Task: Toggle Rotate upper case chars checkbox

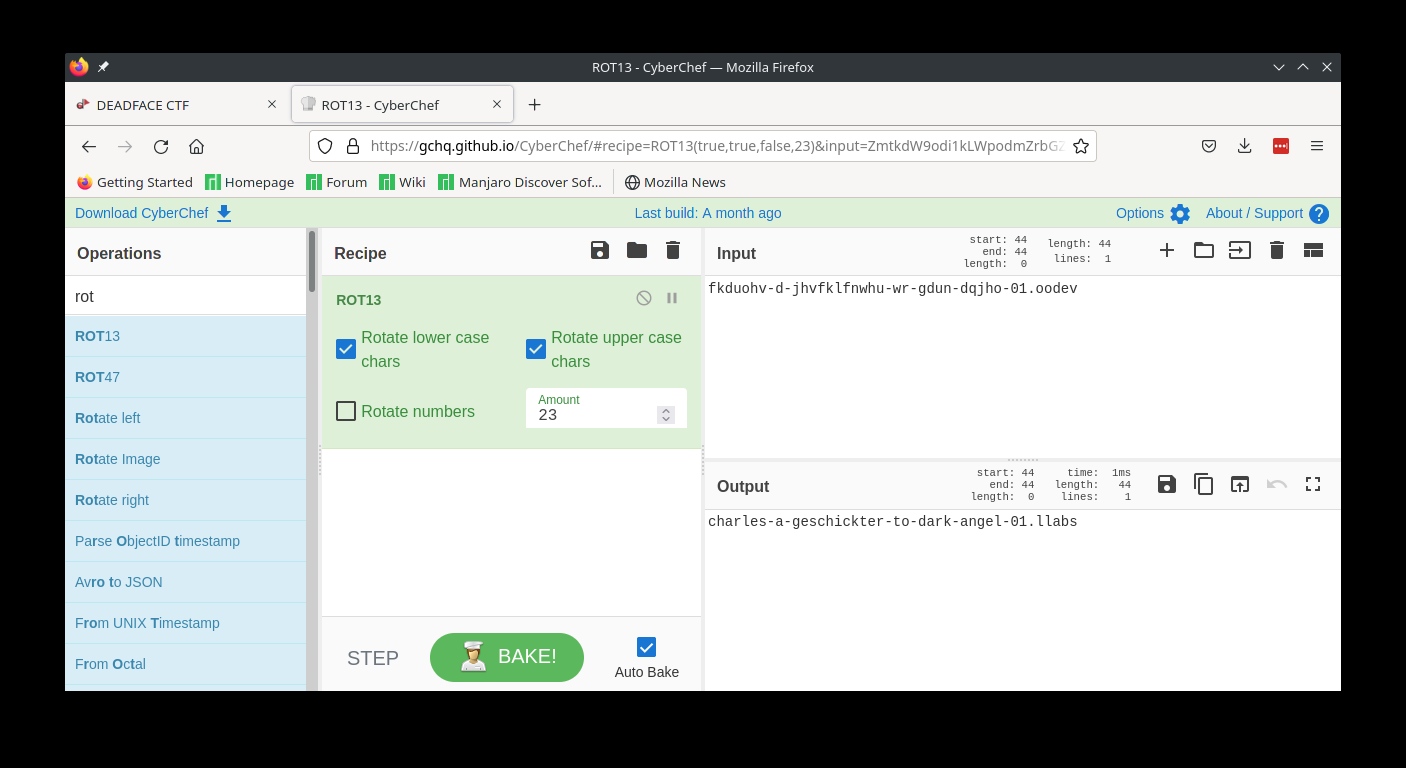Action: click(536, 349)
